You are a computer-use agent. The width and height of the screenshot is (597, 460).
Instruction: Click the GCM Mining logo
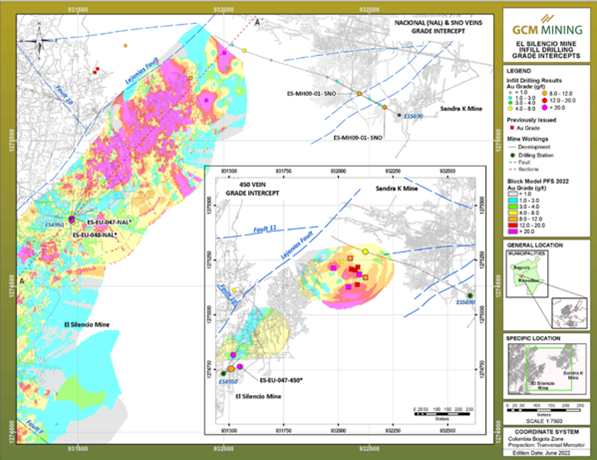[x=547, y=26]
